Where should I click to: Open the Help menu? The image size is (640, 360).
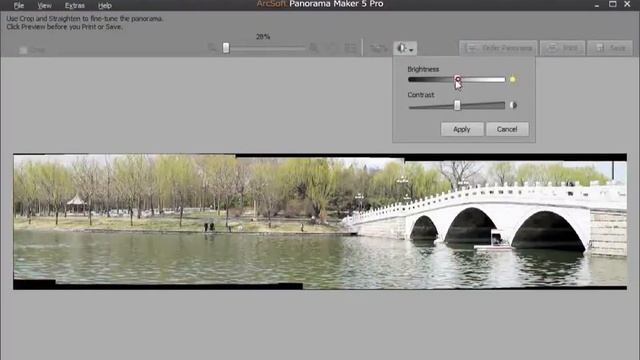tap(105, 6)
